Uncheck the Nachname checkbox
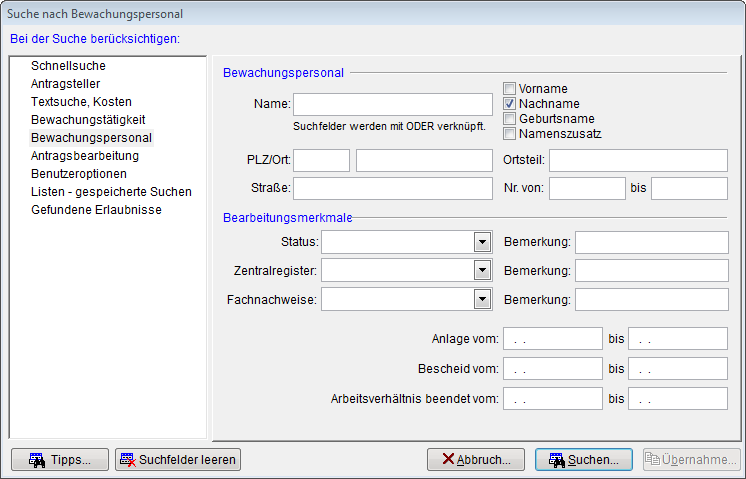The height and width of the screenshot is (479, 746). coord(510,104)
